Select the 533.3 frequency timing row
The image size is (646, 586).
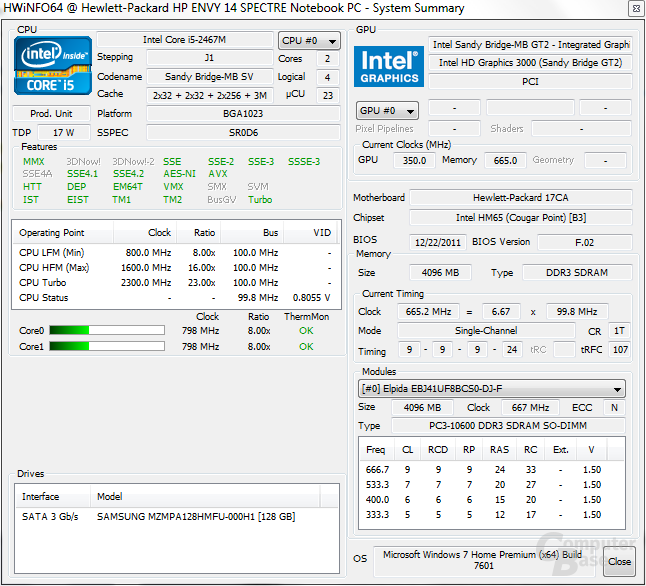(x=492, y=485)
